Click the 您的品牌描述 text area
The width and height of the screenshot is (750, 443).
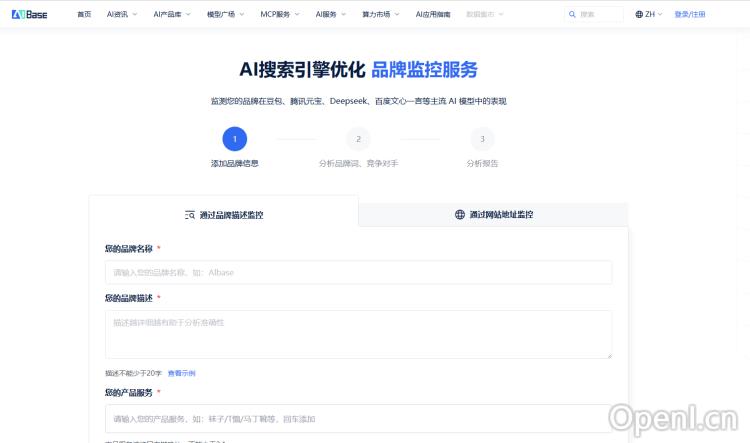358,334
